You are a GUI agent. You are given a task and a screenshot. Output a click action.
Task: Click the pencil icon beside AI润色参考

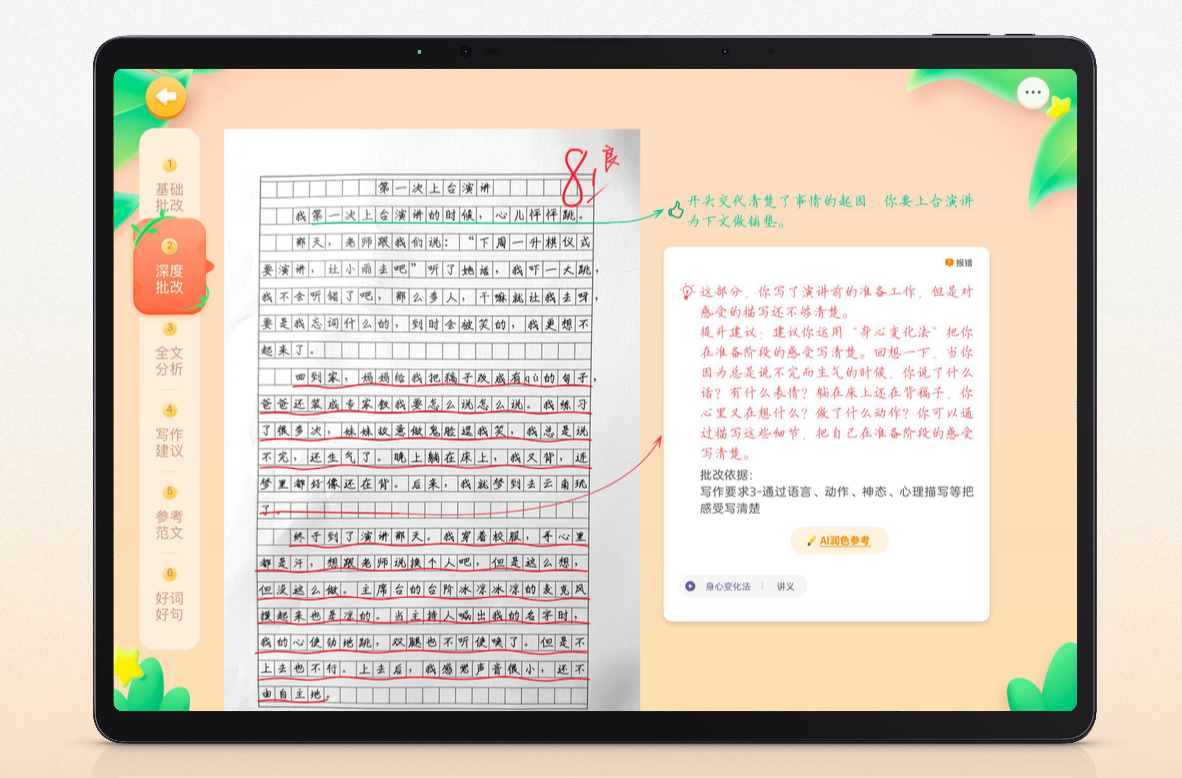pos(811,541)
